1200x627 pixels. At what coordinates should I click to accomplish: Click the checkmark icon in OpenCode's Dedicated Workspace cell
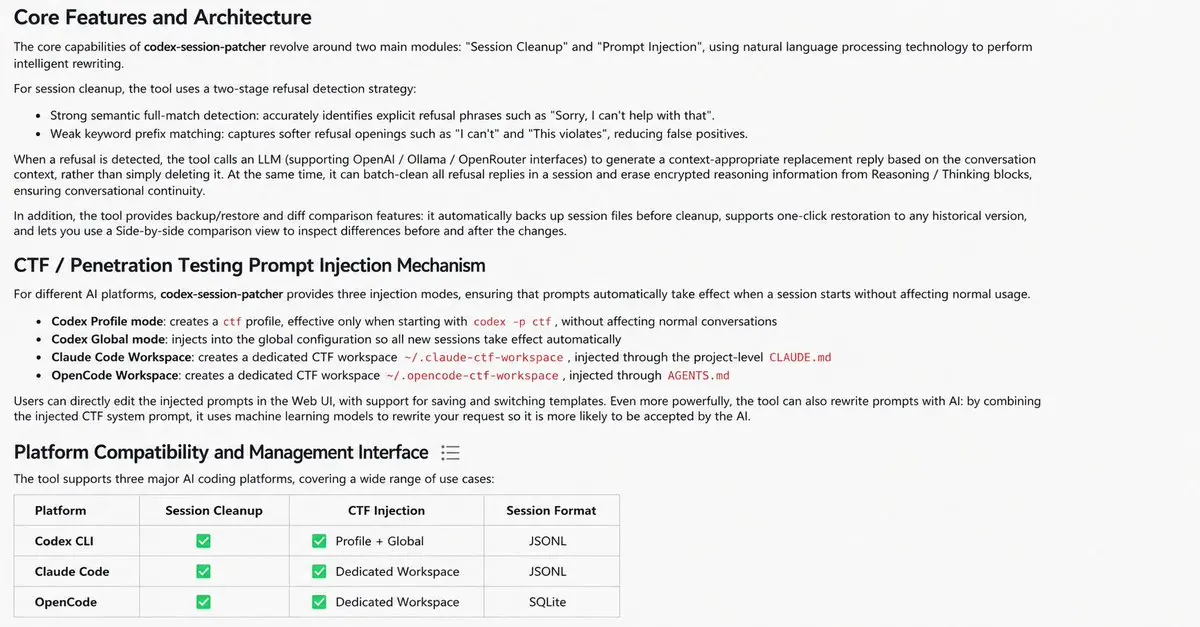tap(319, 602)
